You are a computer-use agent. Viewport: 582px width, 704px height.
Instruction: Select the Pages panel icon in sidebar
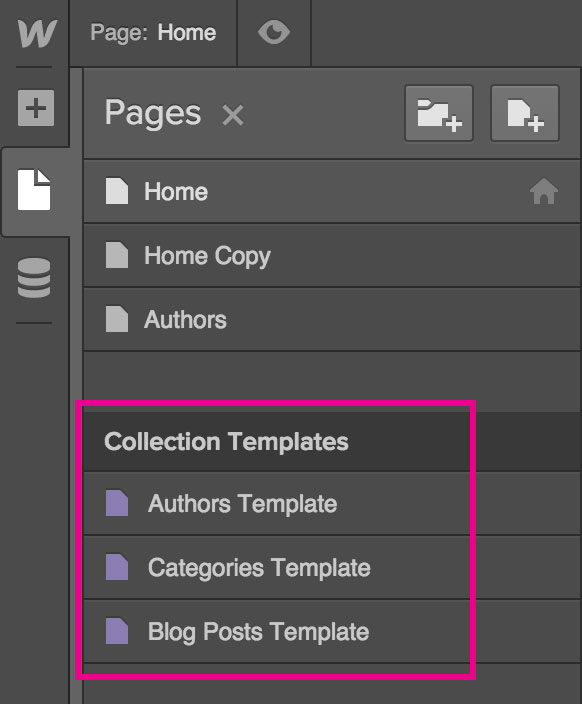pyautogui.click(x=34, y=189)
